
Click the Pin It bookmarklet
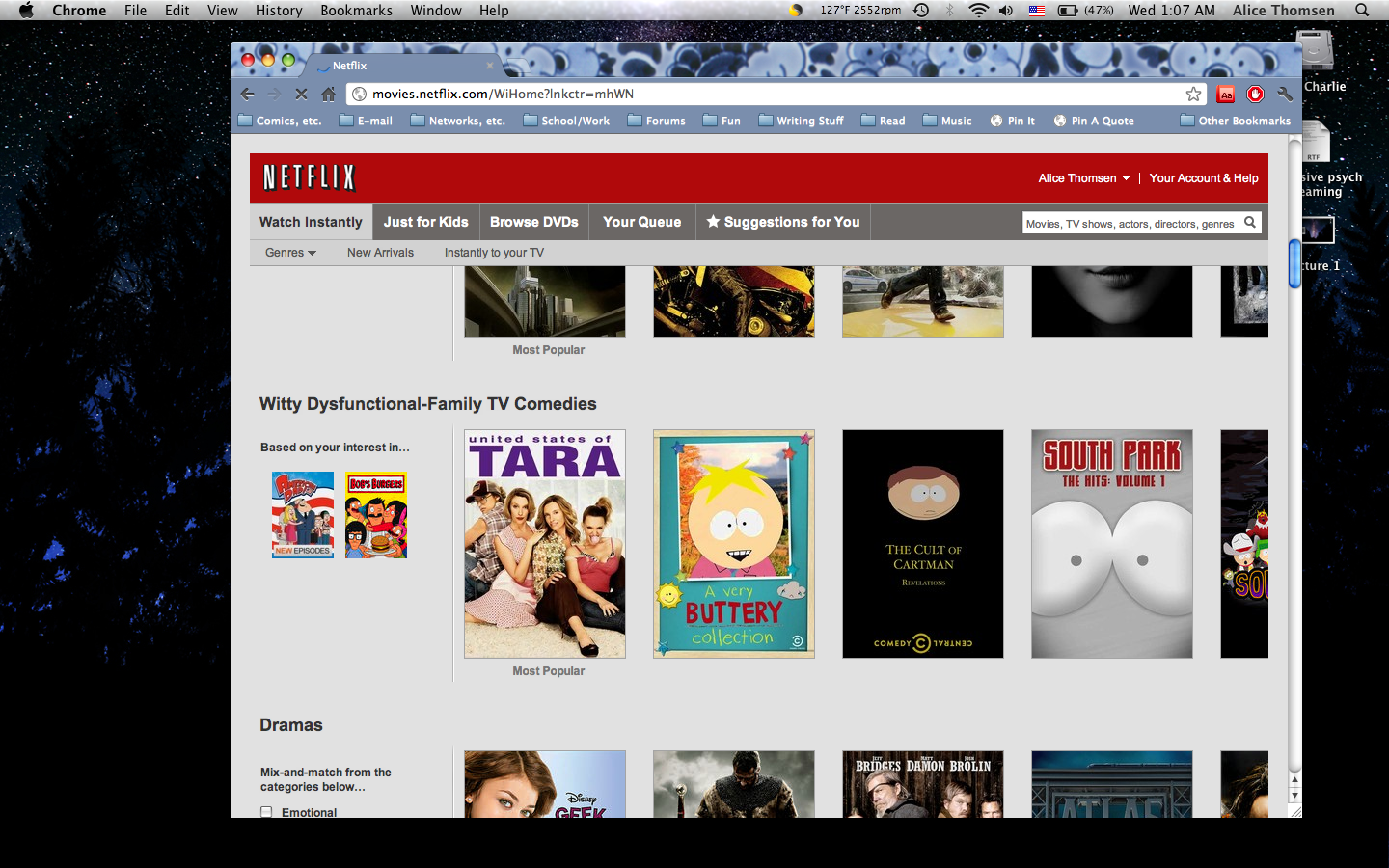point(1012,121)
